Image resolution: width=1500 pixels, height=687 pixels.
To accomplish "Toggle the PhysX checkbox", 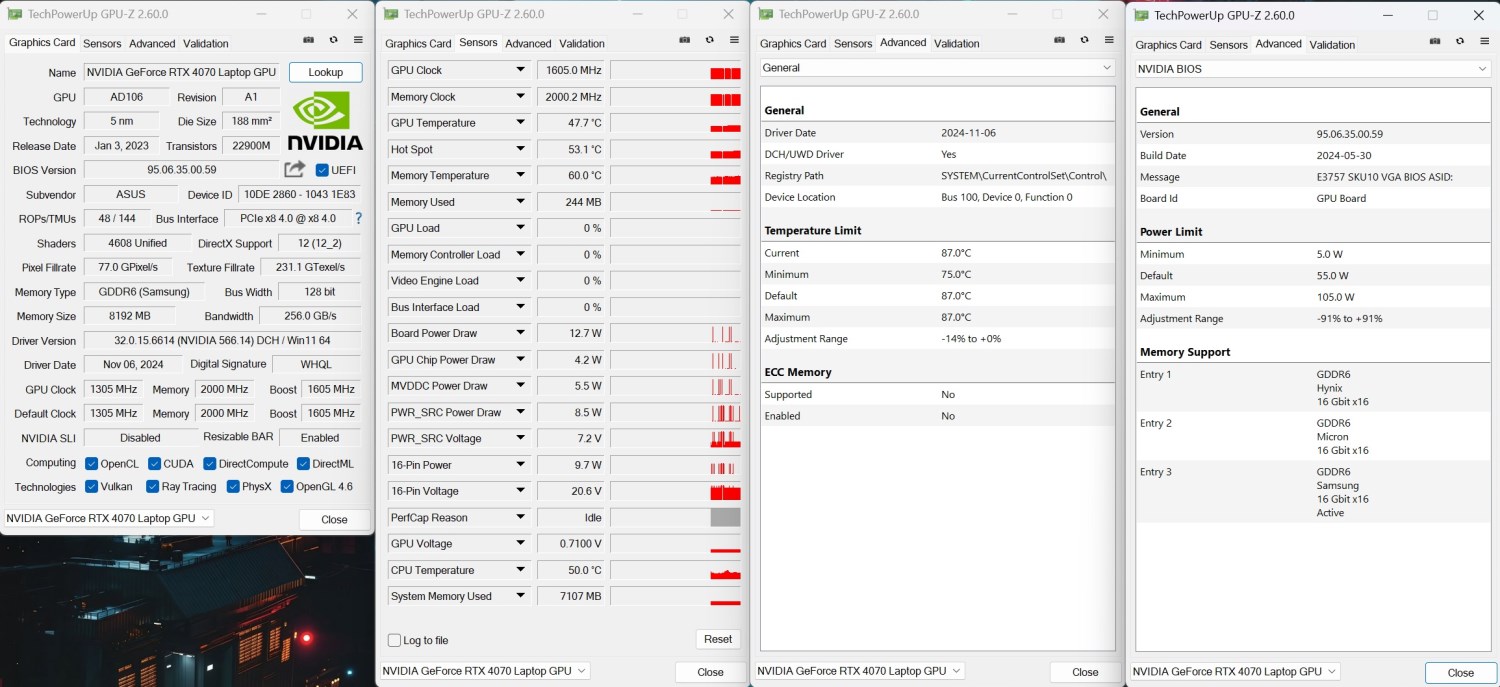I will 233,487.
